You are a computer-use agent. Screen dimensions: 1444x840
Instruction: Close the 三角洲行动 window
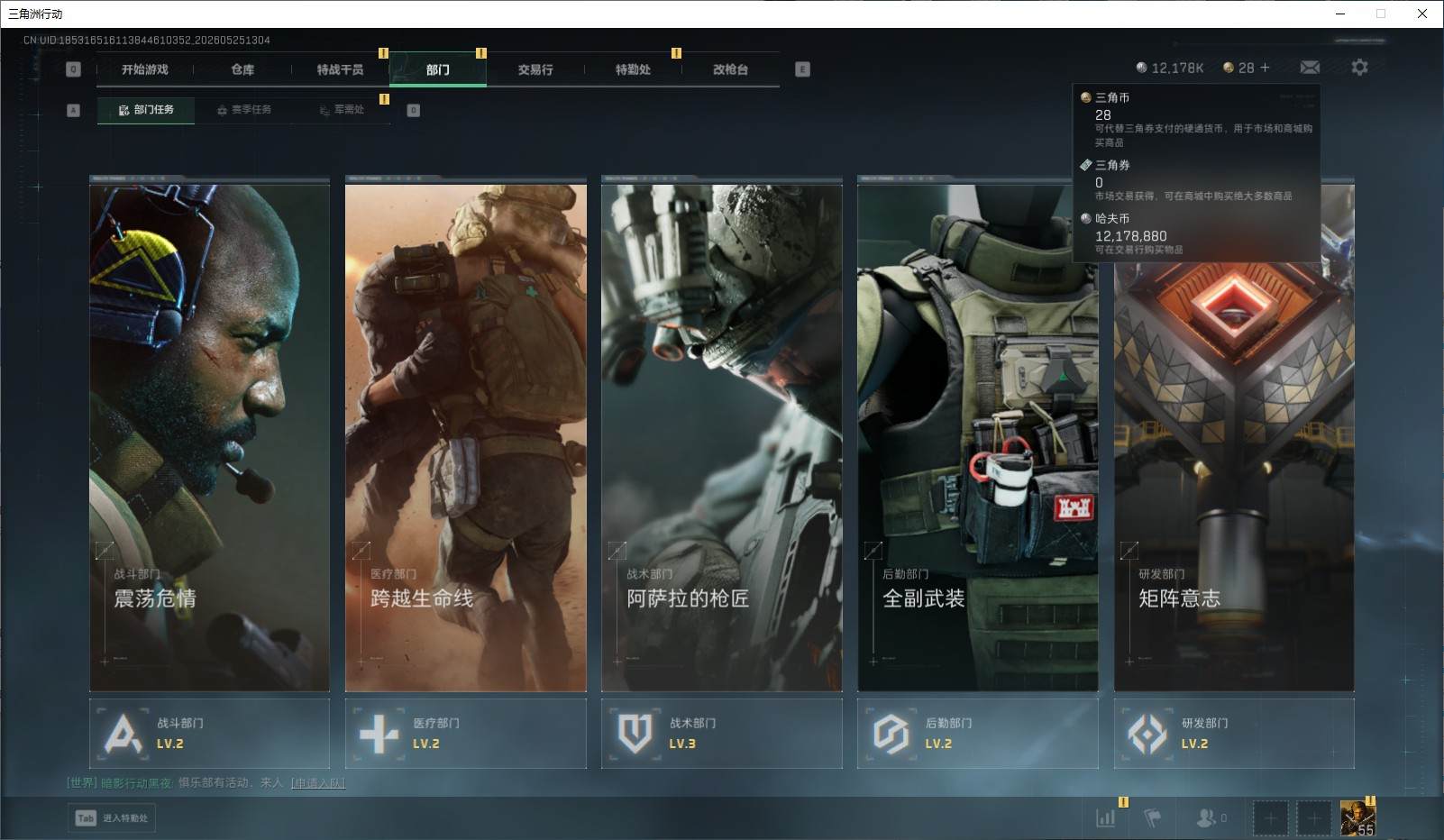(1422, 14)
